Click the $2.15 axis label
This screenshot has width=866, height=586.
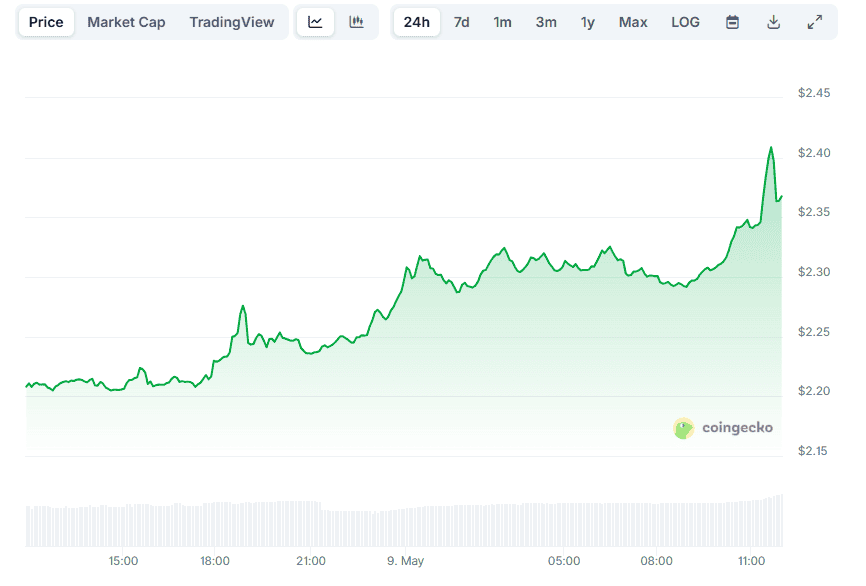[x=813, y=451]
